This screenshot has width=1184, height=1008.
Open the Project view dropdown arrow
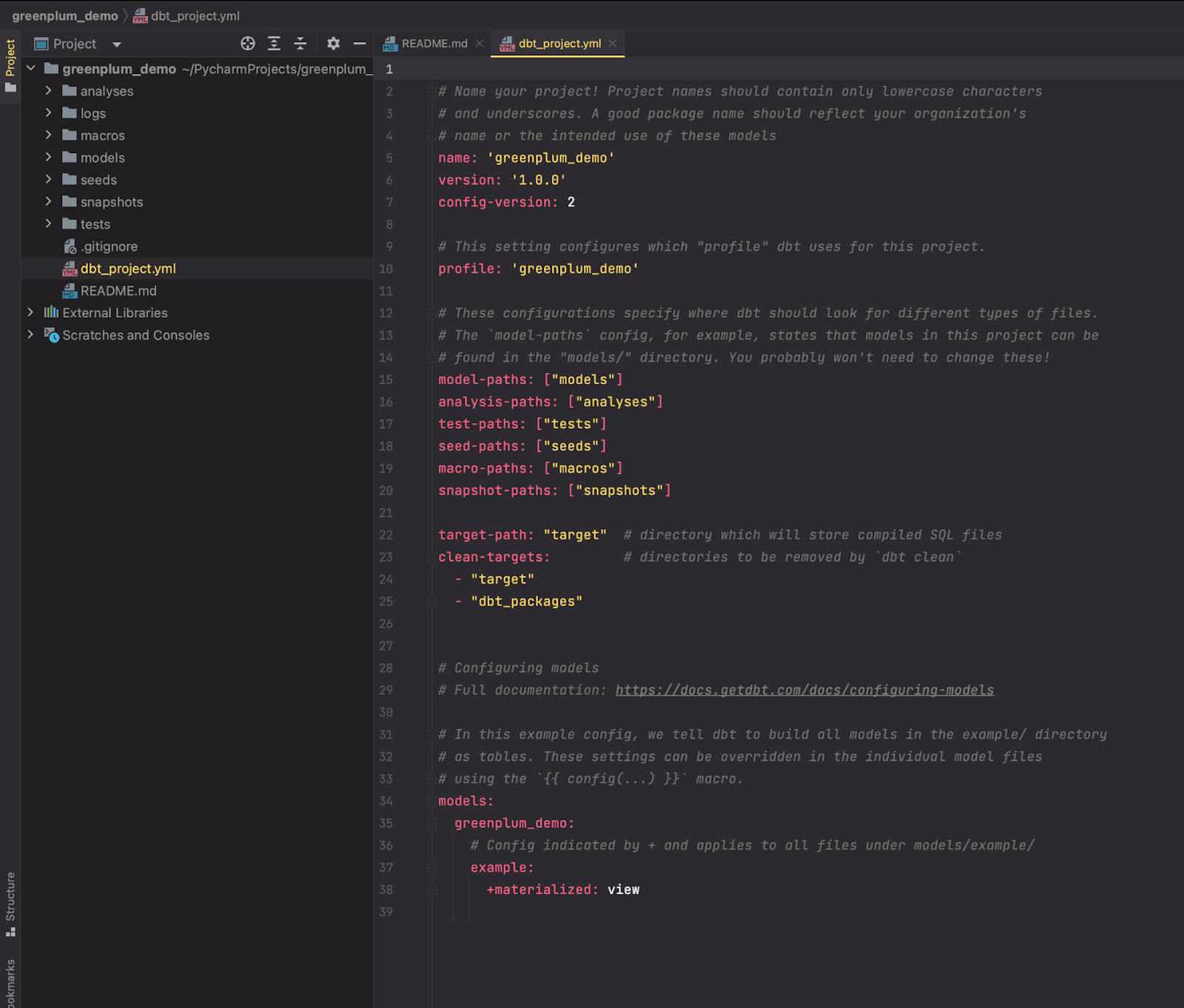[x=117, y=44]
